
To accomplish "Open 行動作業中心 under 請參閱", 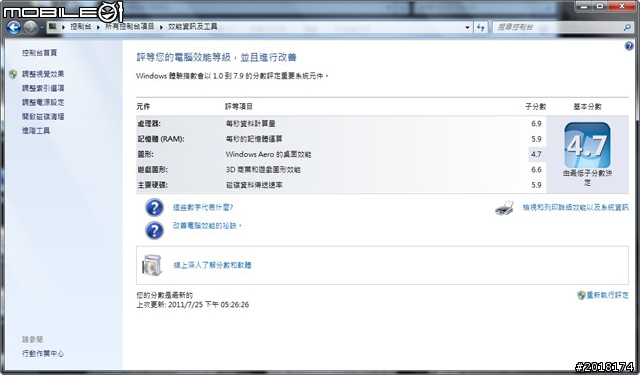I will (43, 354).
